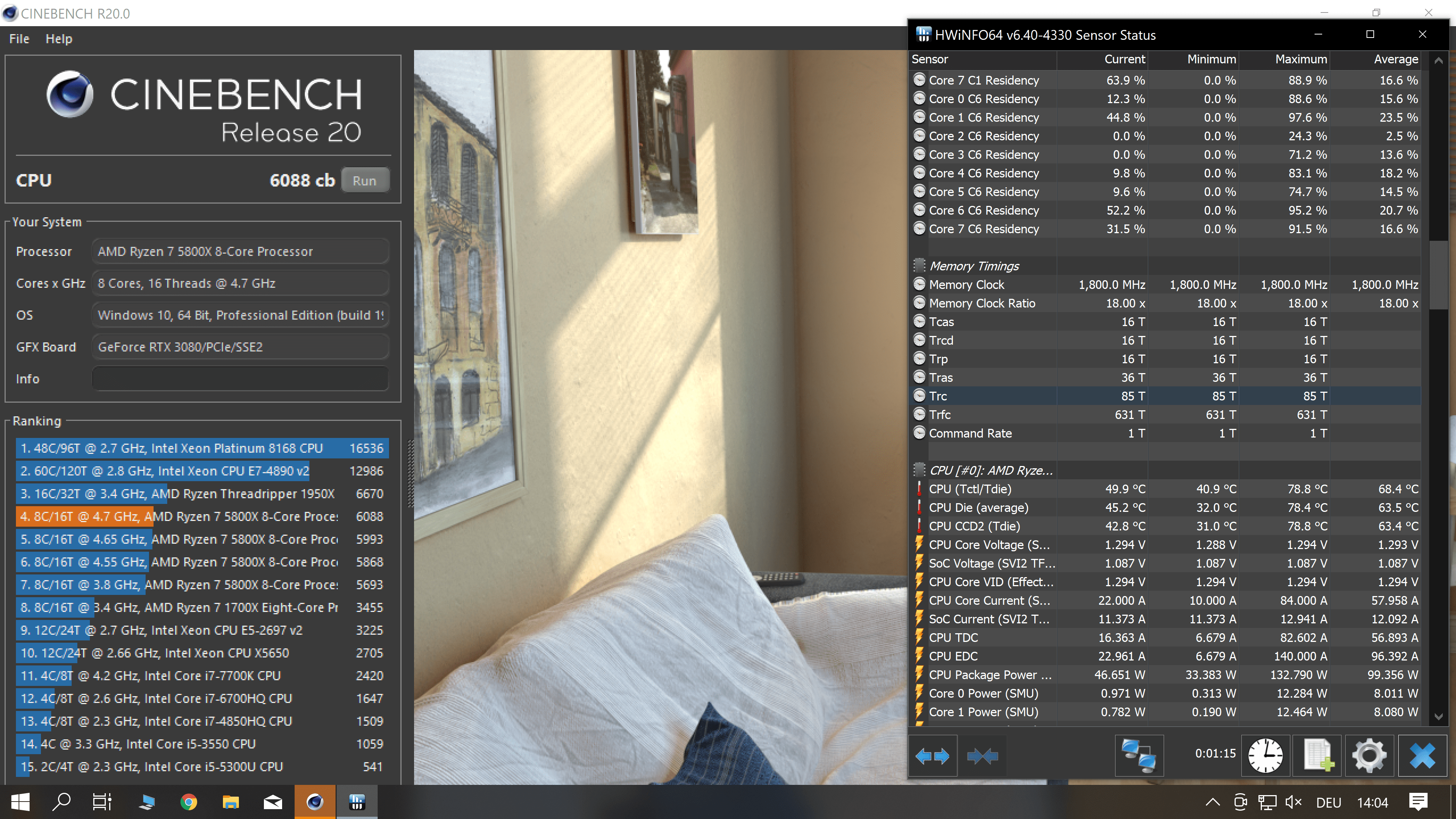Open the network remote monitoring icon
Viewport: 1456px width, 819px height.
1138,756
